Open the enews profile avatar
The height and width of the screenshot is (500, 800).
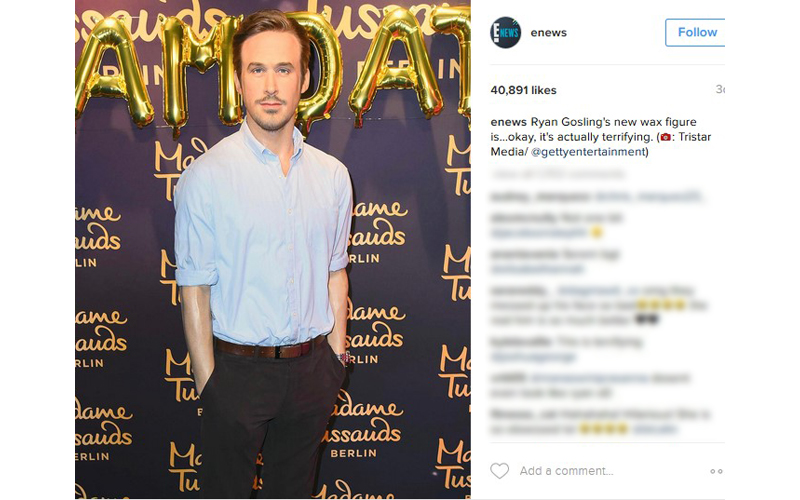coord(505,33)
